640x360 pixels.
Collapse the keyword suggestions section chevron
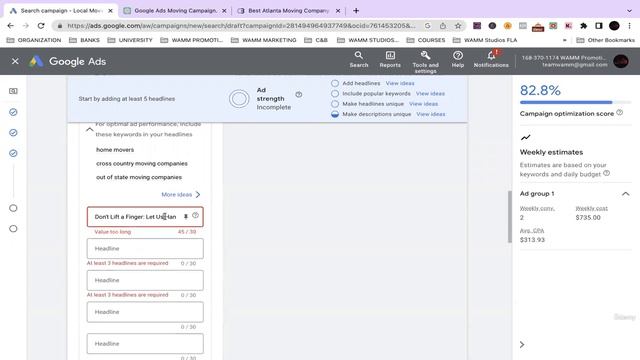point(89,129)
